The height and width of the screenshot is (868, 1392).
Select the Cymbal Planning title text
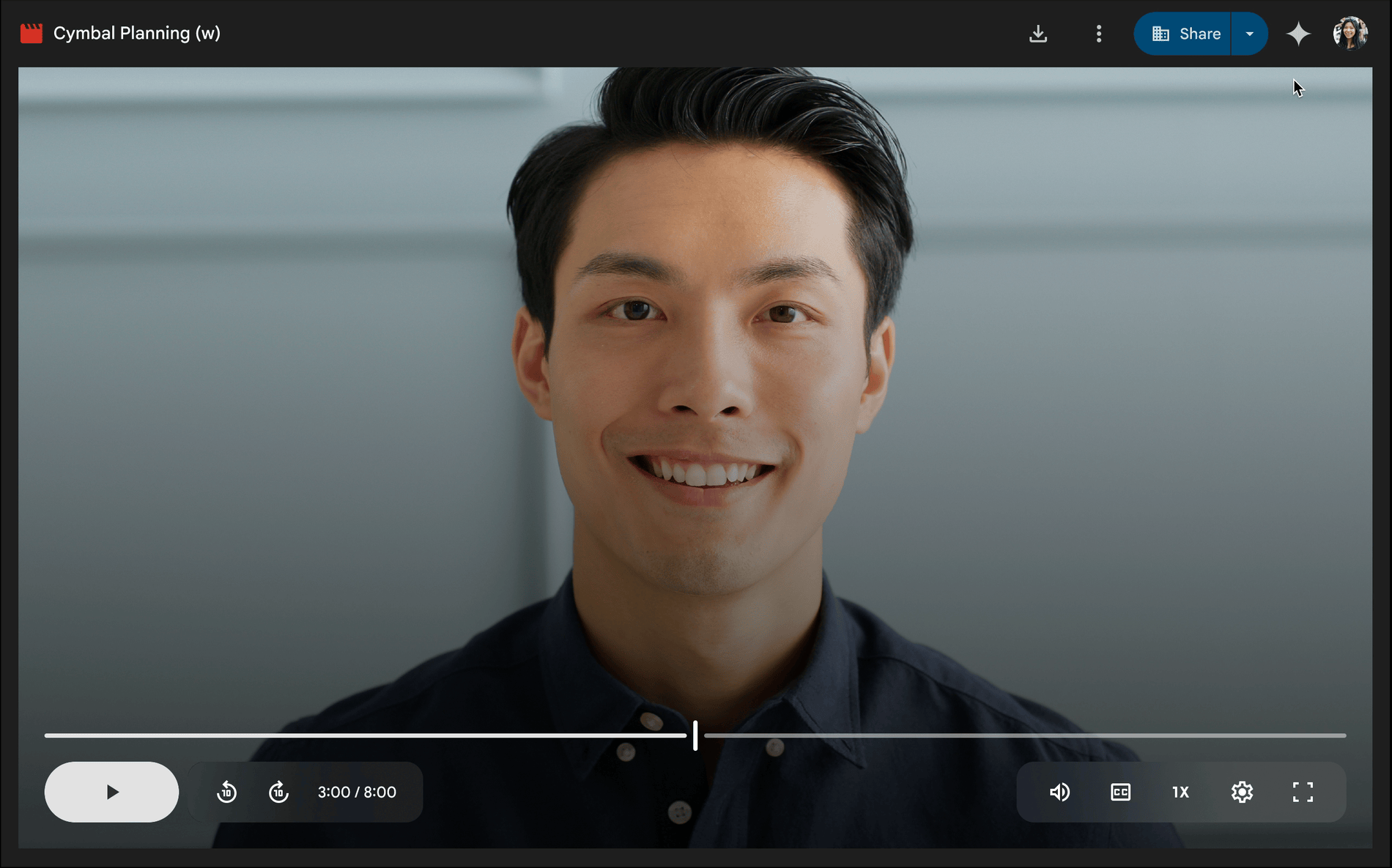(x=136, y=33)
